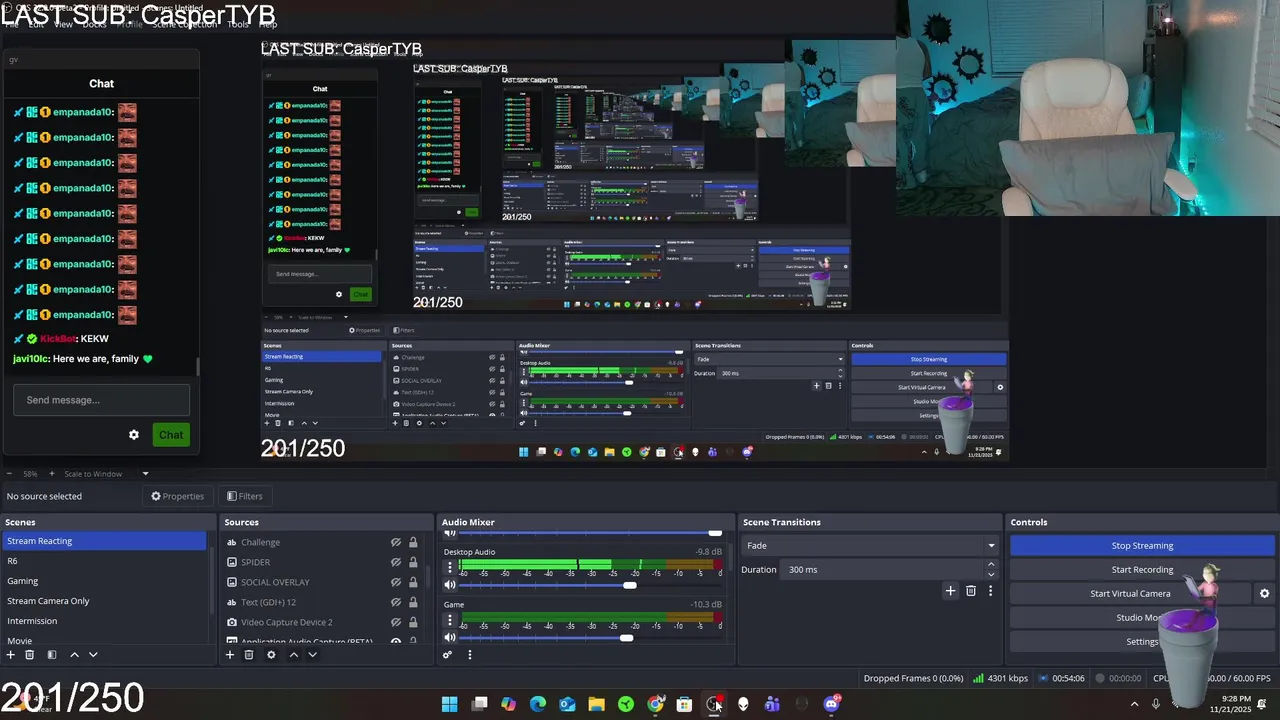This screenshot has width=1280, height=720.
Task: Move source down with Sources panel down arrow
Action: click(x=312, y=655)
